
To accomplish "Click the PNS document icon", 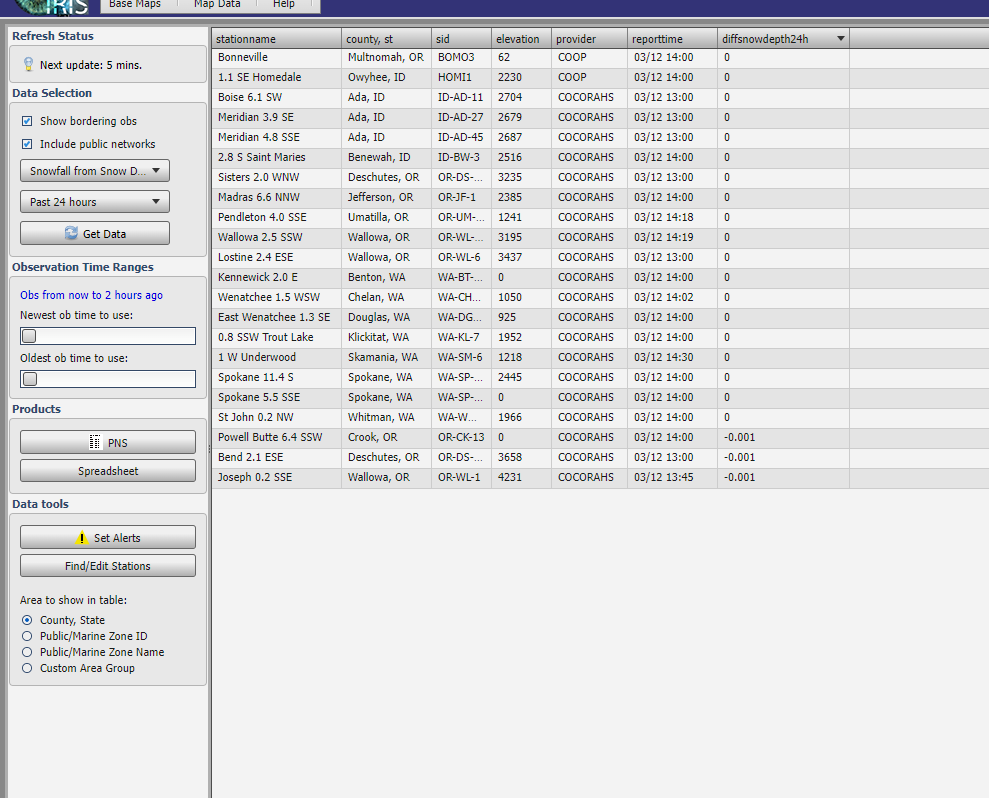I will click(95, 443).
